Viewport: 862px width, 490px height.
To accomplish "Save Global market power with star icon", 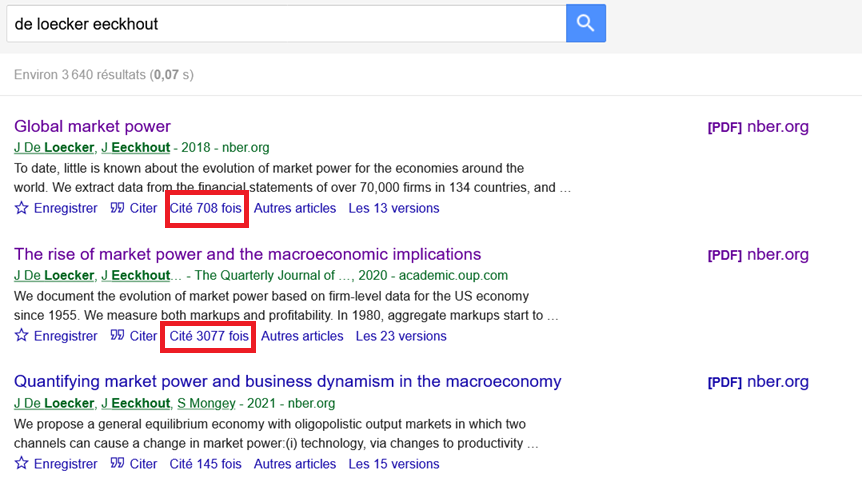I will pos(56,208).
